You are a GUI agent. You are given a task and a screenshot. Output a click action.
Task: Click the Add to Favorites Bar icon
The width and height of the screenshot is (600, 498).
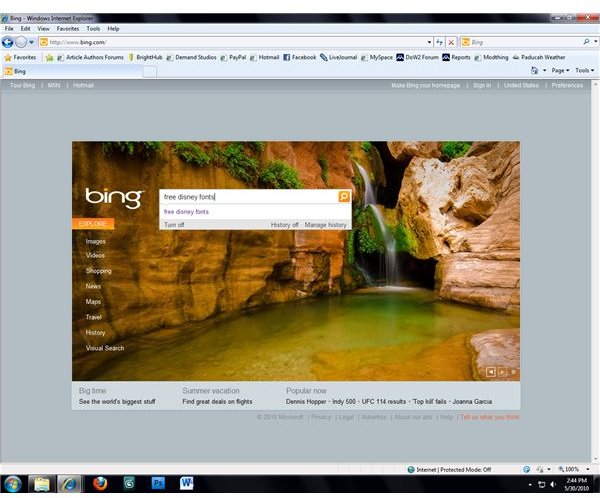(x=49, y=57)
